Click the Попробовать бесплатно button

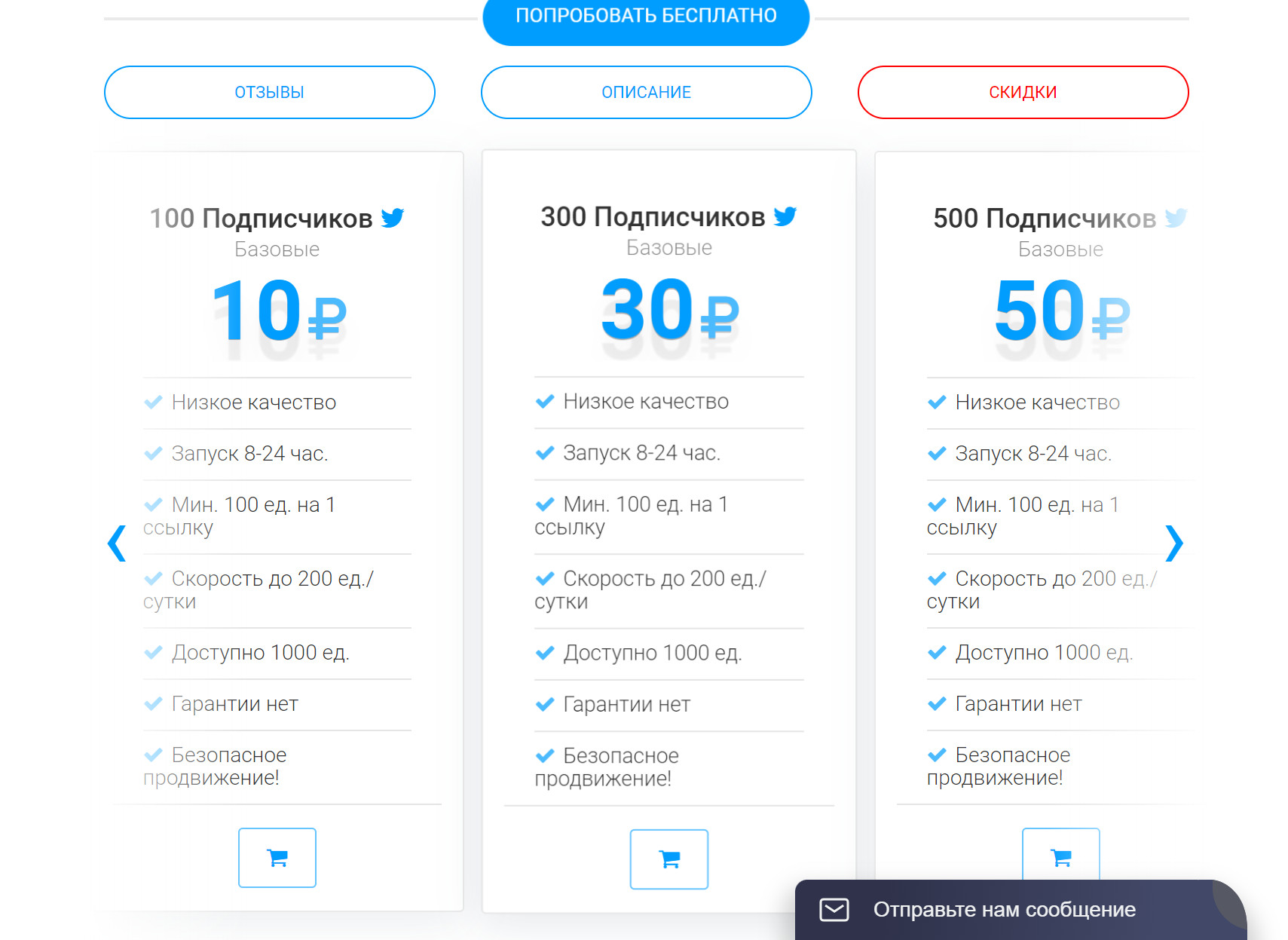(x=646, y=17)
